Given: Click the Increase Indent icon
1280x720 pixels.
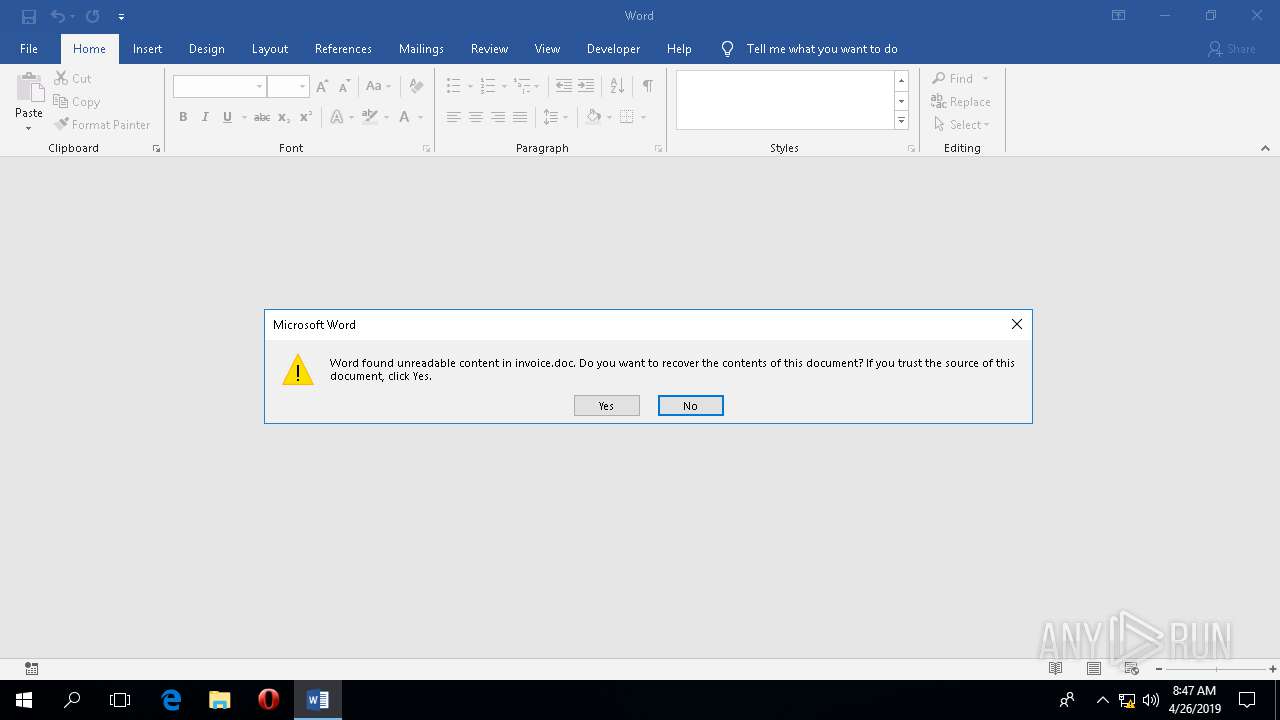Looking at the screenshot, I should tap(586, 87).
